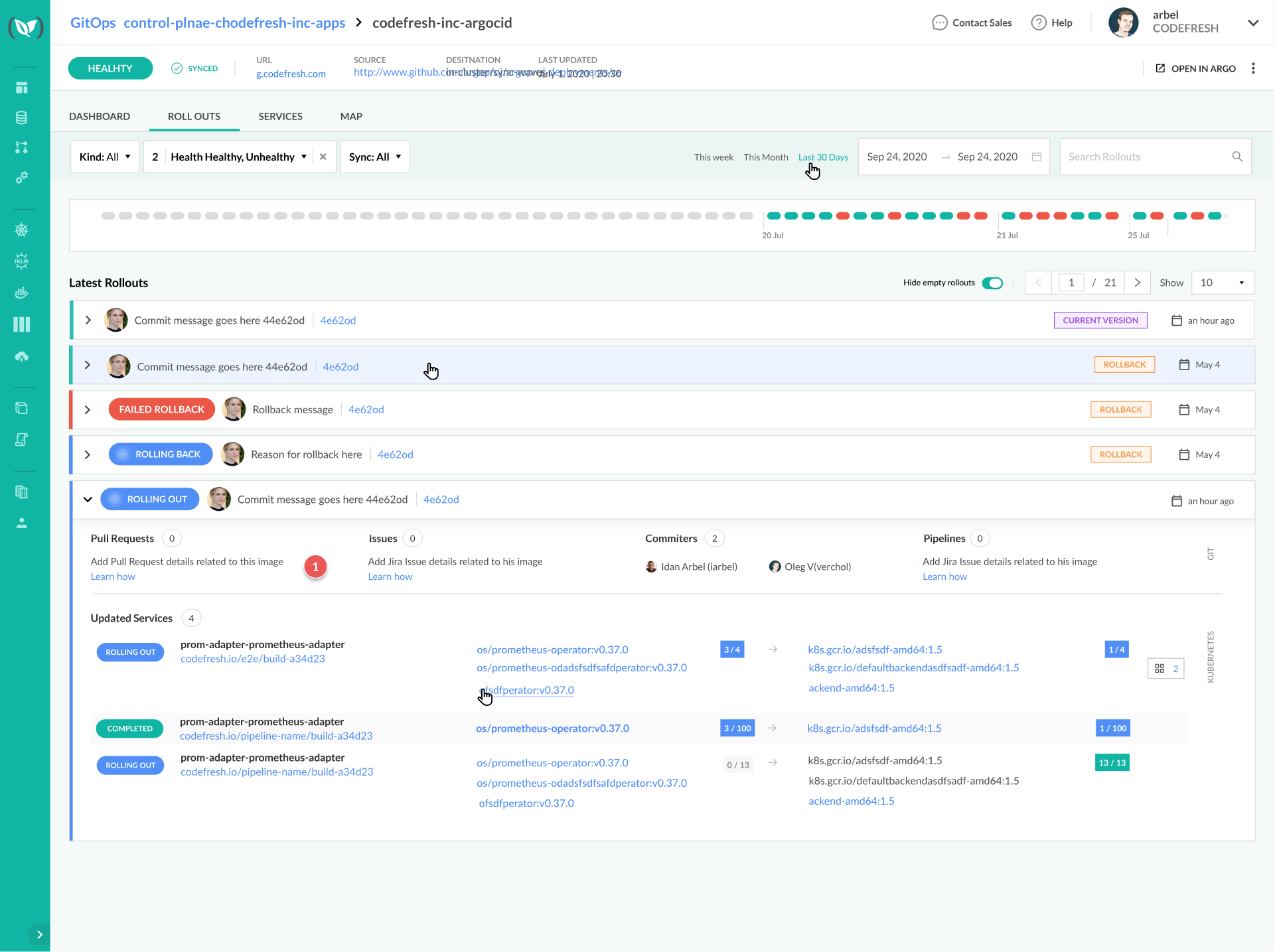Open the buildings icon in the sidebar
The height and width of the screenshot is (952, 1275).
pyautogui.click(x=22, y=492)
